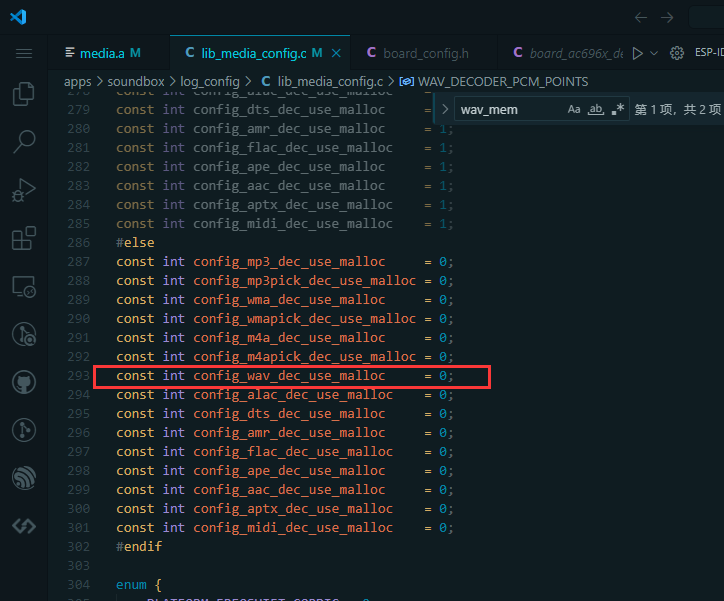The height and width of the screenshot is (601, 724).
Task: Click config_wmapick_dec_use_malloc identifier
Action: click(304, 319)
